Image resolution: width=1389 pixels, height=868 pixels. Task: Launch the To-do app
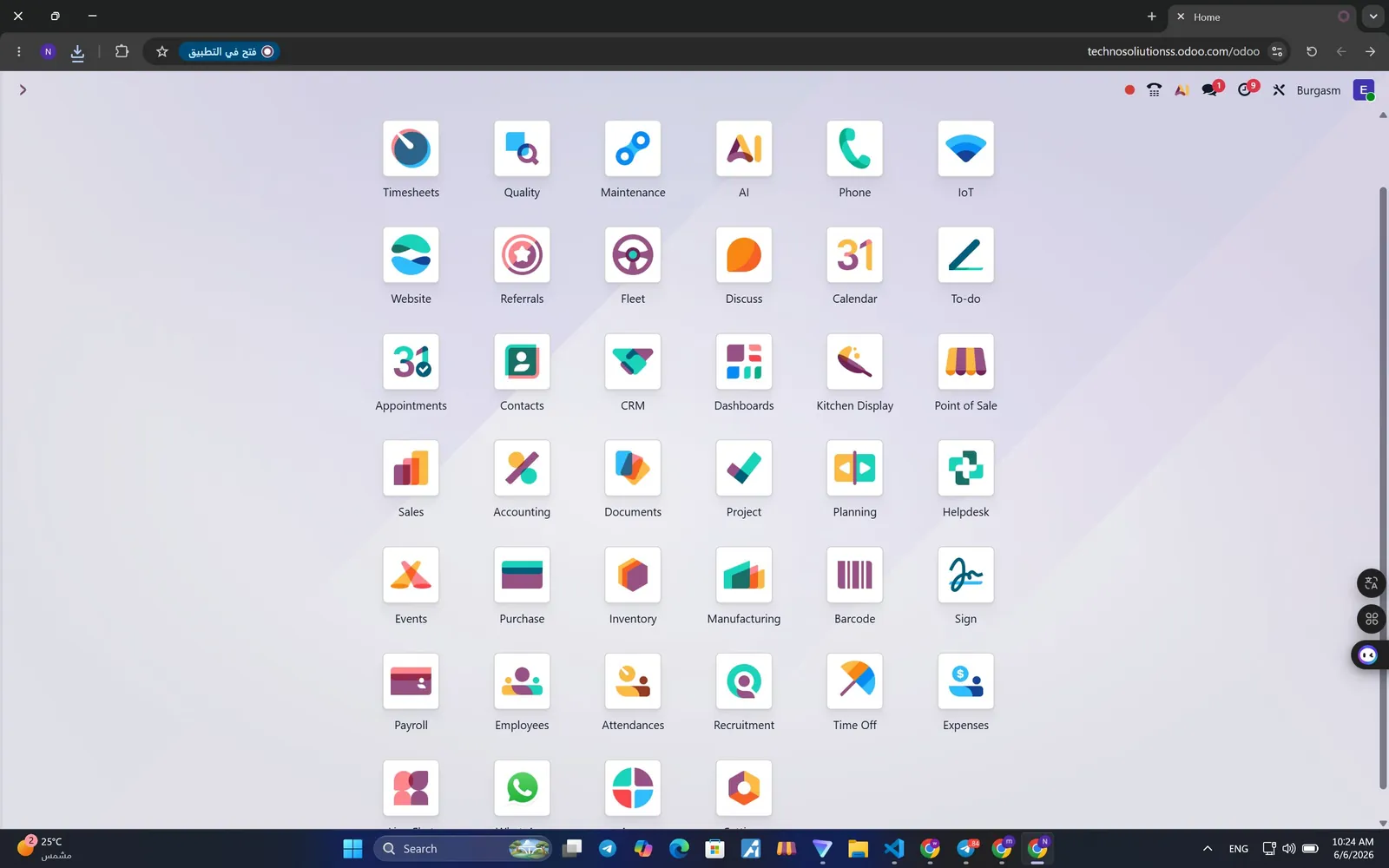(x=966, y=255)
